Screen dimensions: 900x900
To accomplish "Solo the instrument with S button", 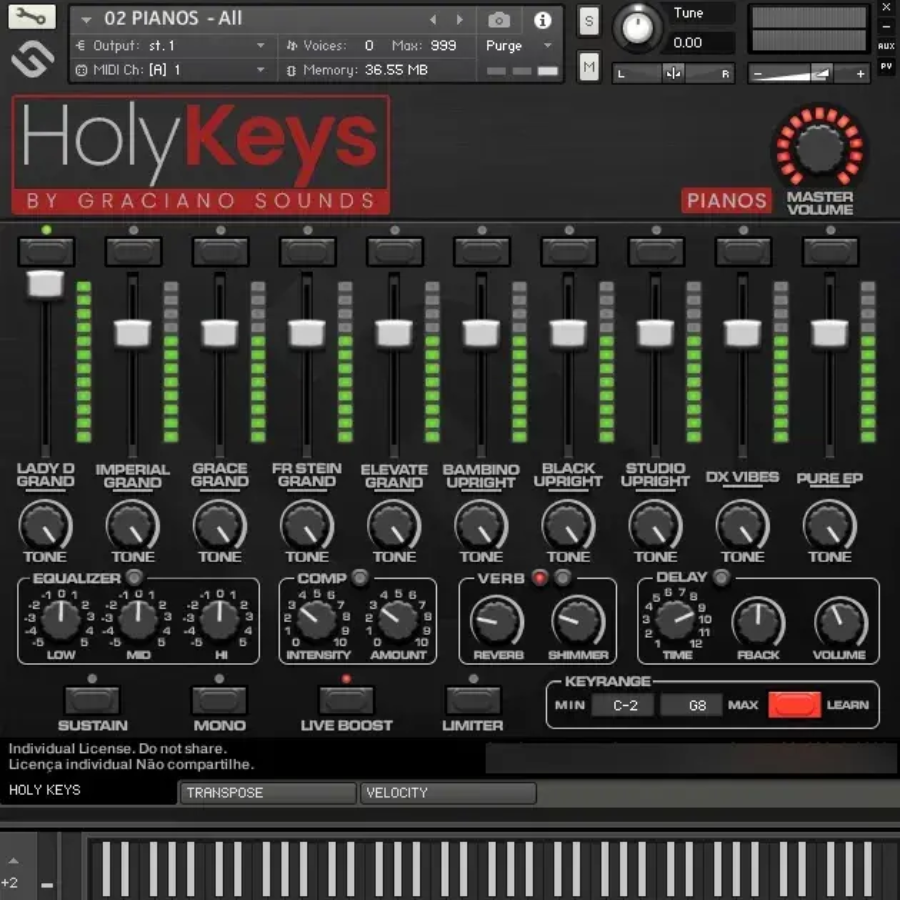I will point(589,21).
